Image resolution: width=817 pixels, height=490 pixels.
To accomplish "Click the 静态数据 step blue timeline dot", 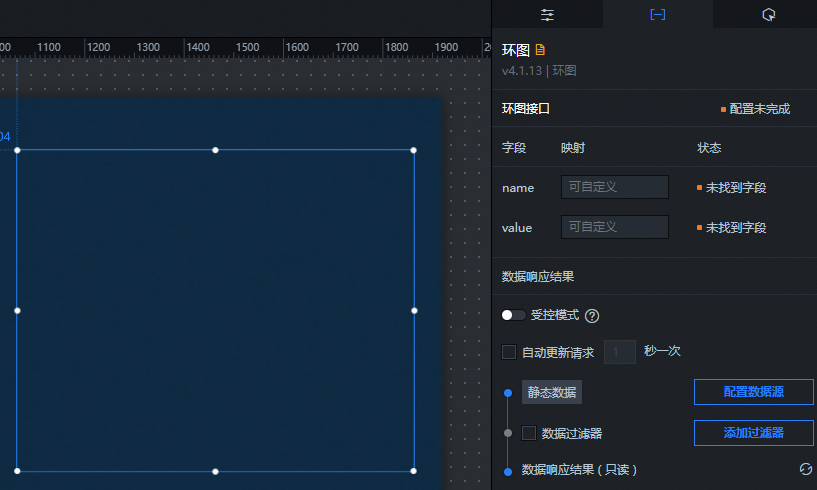I will click(x=508, y=393).
